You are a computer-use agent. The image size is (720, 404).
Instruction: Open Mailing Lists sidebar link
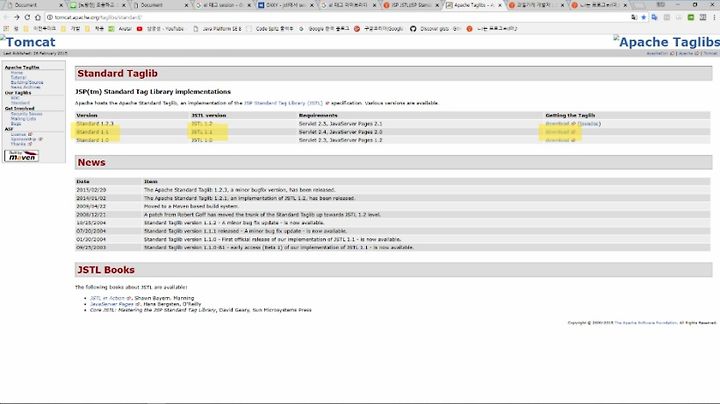[23, 118]
